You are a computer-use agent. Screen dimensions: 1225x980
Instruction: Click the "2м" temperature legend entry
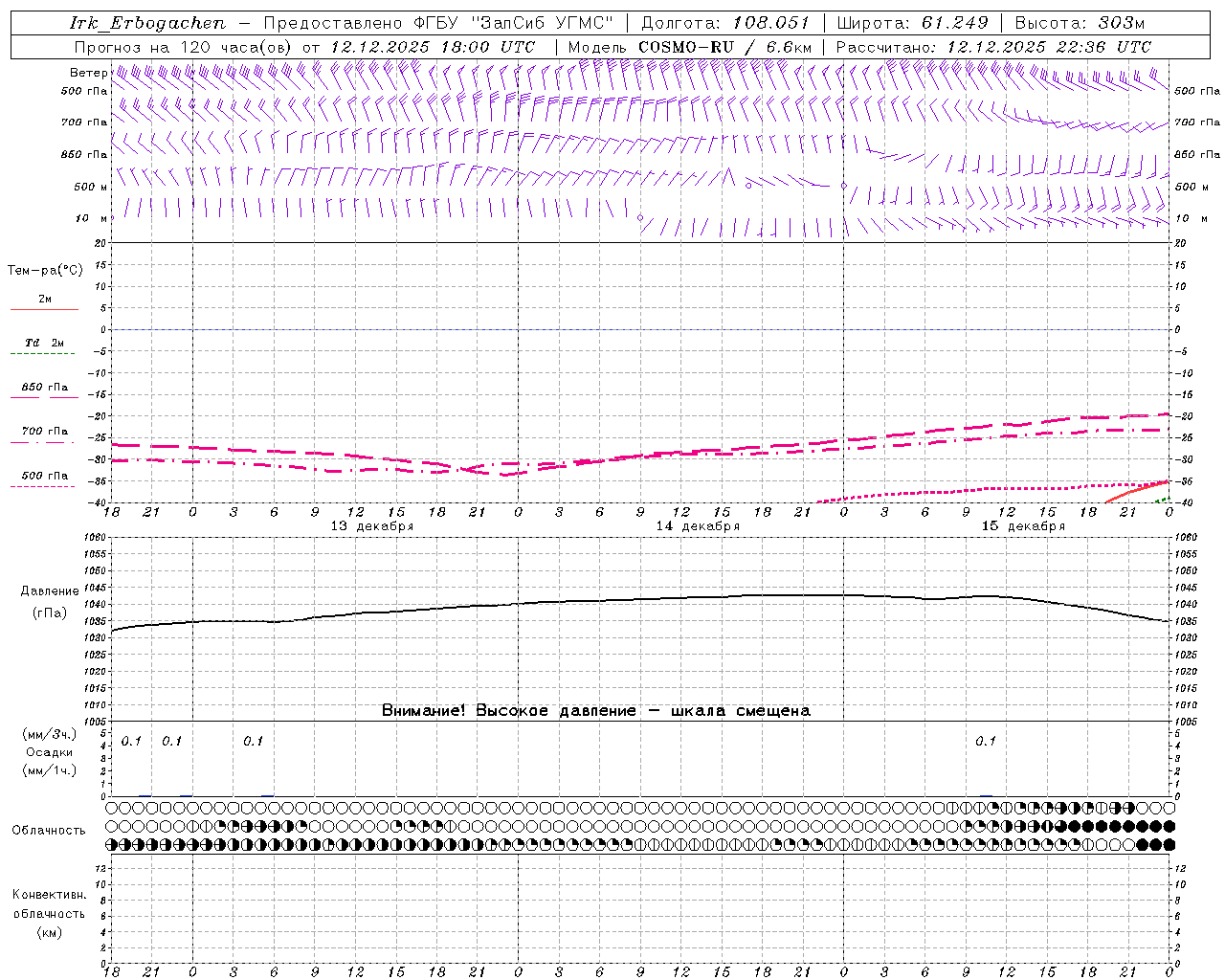tap(45, 300)
